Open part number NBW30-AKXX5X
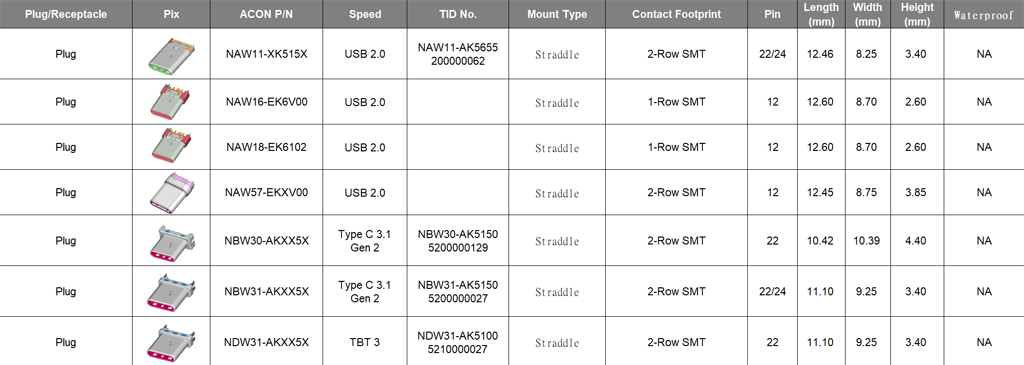Image resolution: width=1024 pixels, height=365 pixels. [266, 241]
